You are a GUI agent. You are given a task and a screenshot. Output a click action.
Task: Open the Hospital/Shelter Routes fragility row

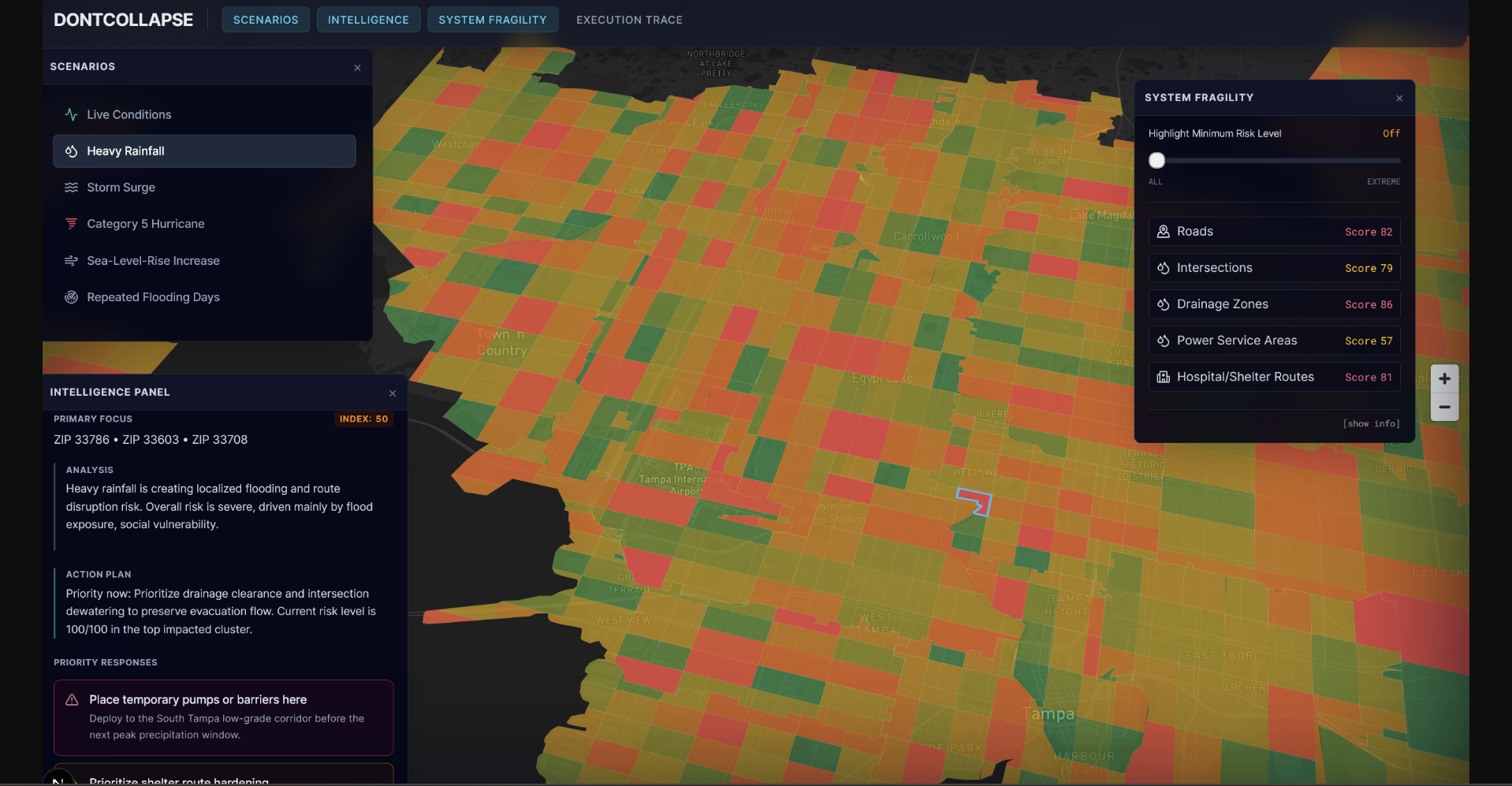(1274, 377)
